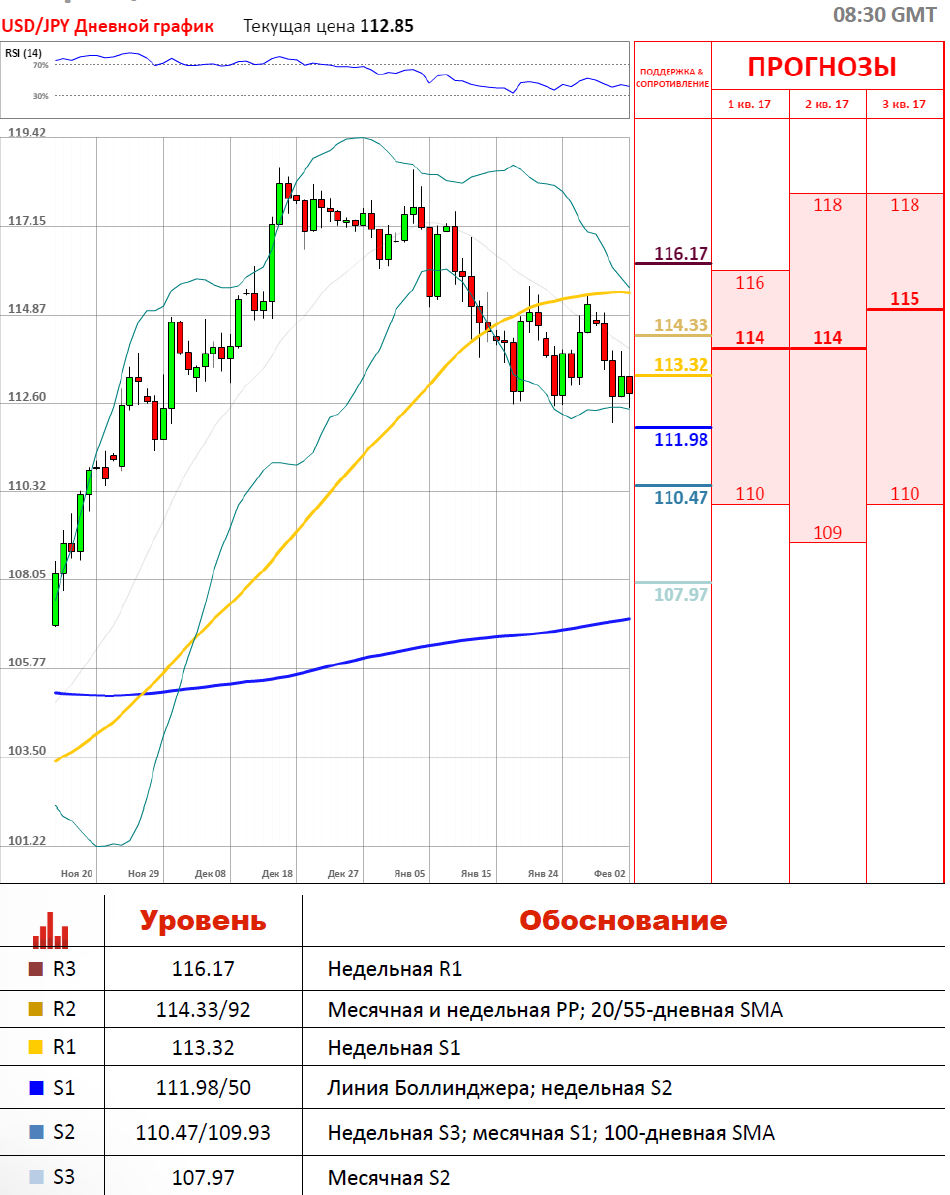Viewport: 950px width, 1195px height.
Task: Open the 2 кв. 17 forecast column header
Action: pyautogui.click(x=827, y=104)
